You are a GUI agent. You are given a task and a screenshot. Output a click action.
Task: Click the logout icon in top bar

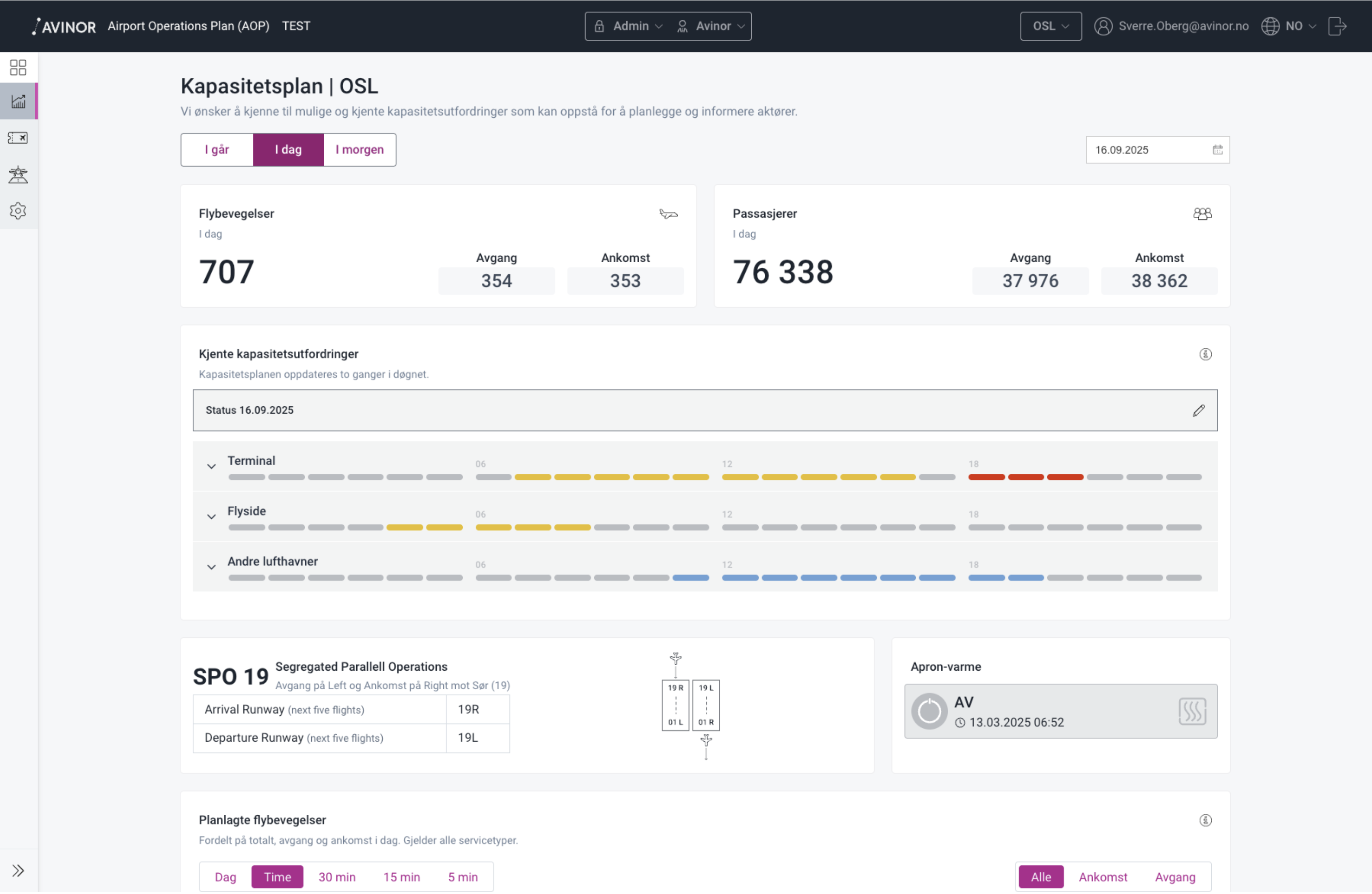pos(1337,26)
